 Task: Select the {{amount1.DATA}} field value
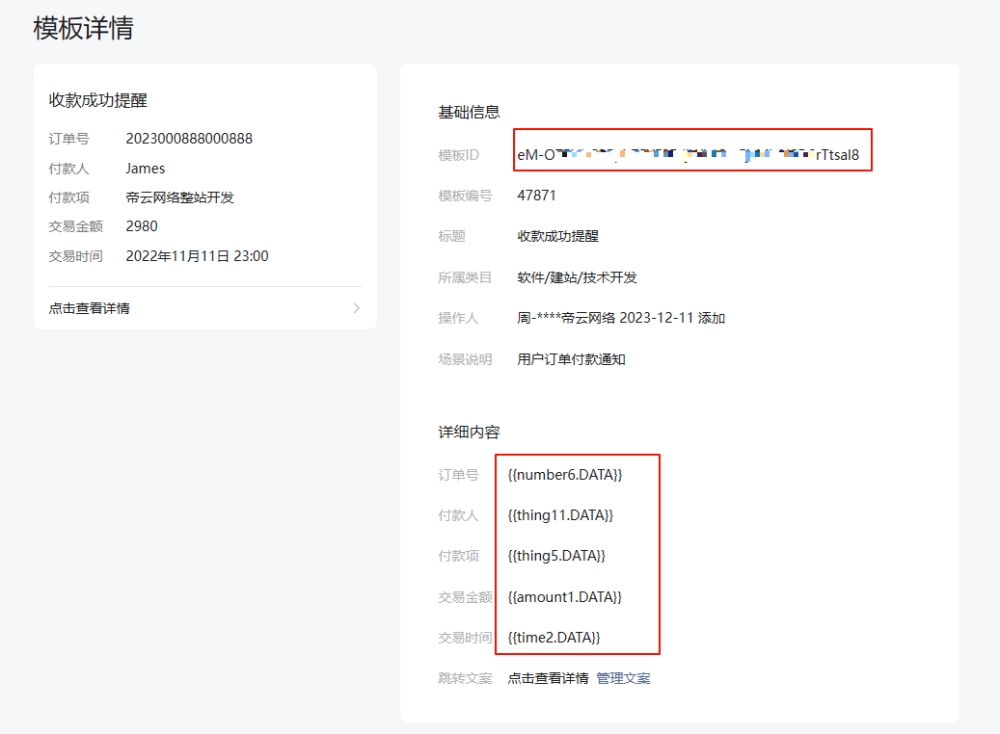(x=564, y=597)
